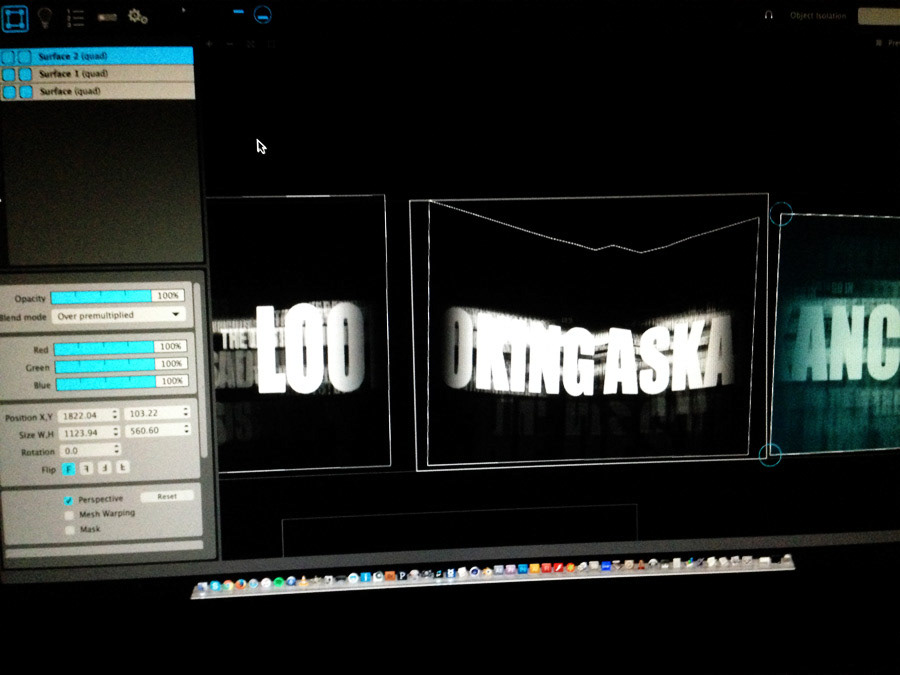The width and height of the screenshot is (900, 675).
Task: Click the teal ANC surface preview in canvas
Action: (x=835, y=333)
